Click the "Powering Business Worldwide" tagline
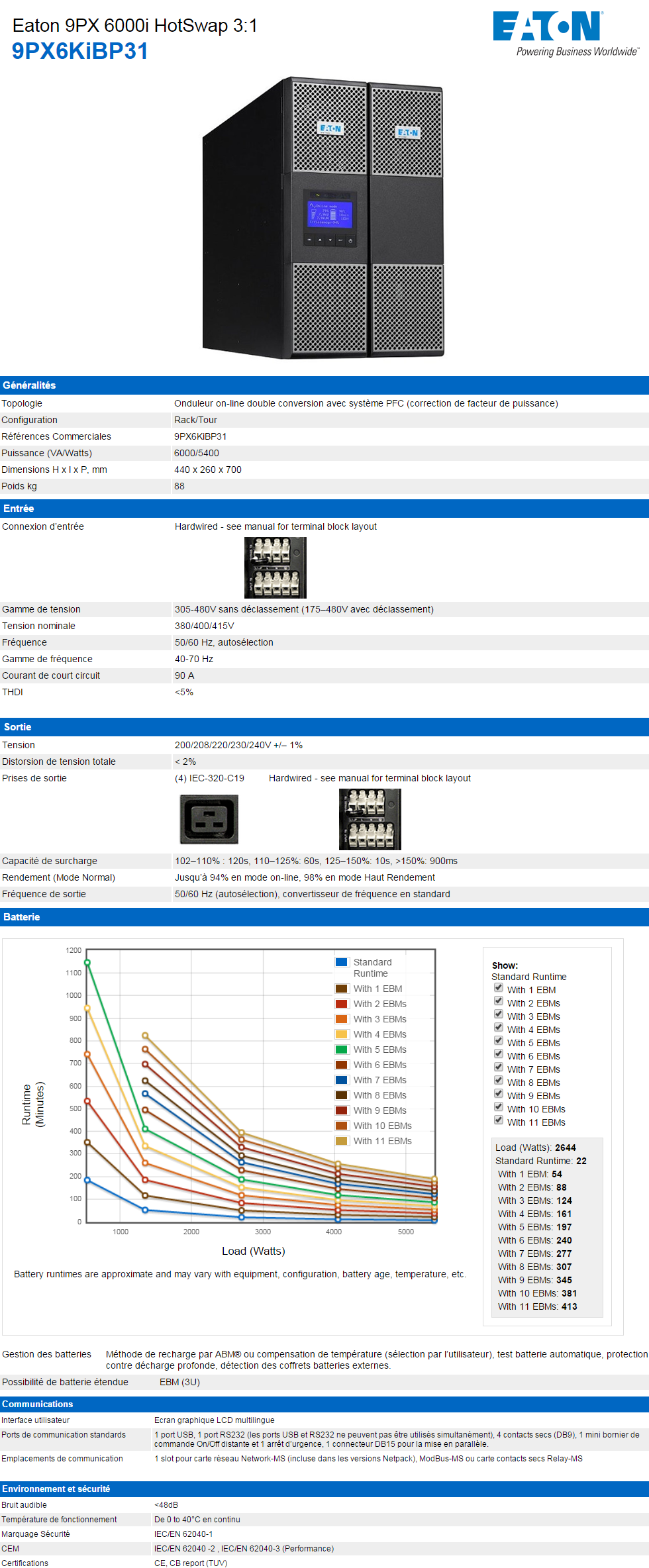This screenshot has width=649, height=1568. [x=577, y=52]
